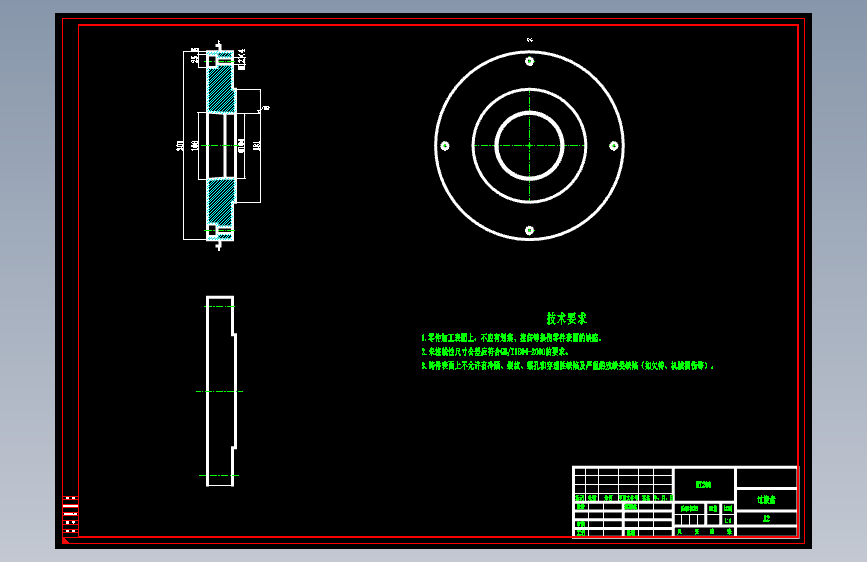The height and width of the screenshot is (562, 867).
Task: Select technical requirement line numbered 3
Action: [568, 366]
